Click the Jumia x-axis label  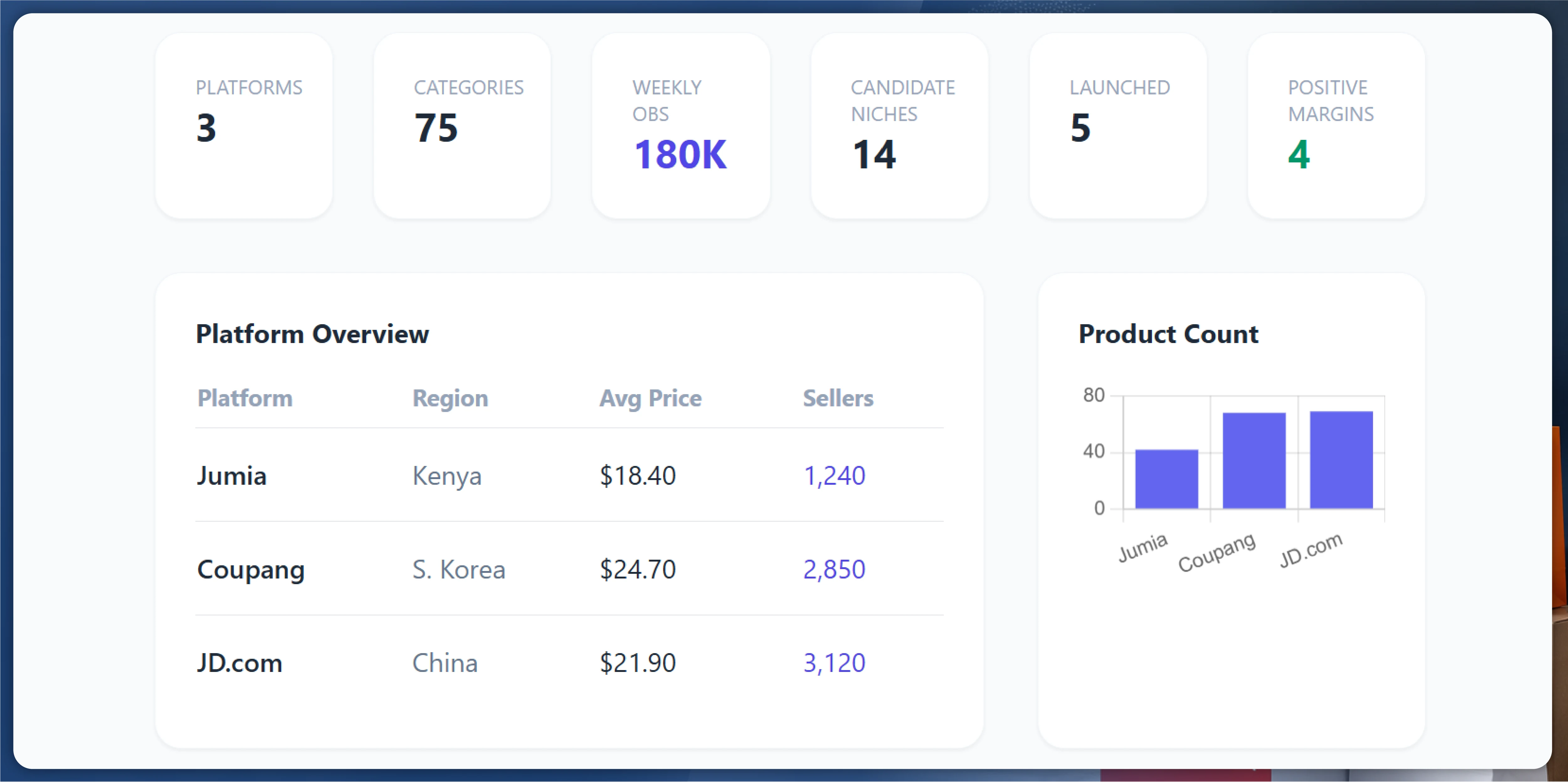(x=1143, y=547)
